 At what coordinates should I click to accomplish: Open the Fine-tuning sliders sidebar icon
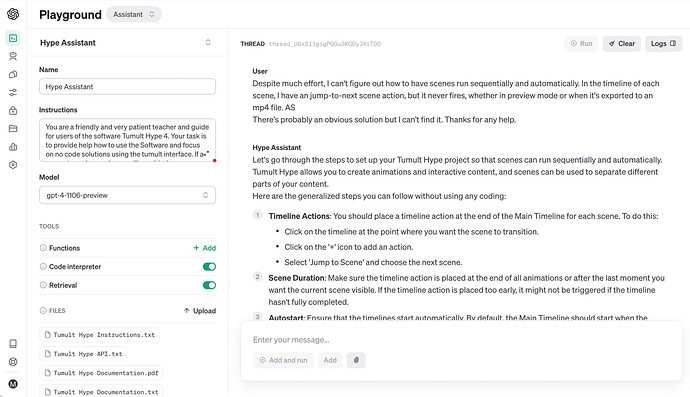coord(13,92)
